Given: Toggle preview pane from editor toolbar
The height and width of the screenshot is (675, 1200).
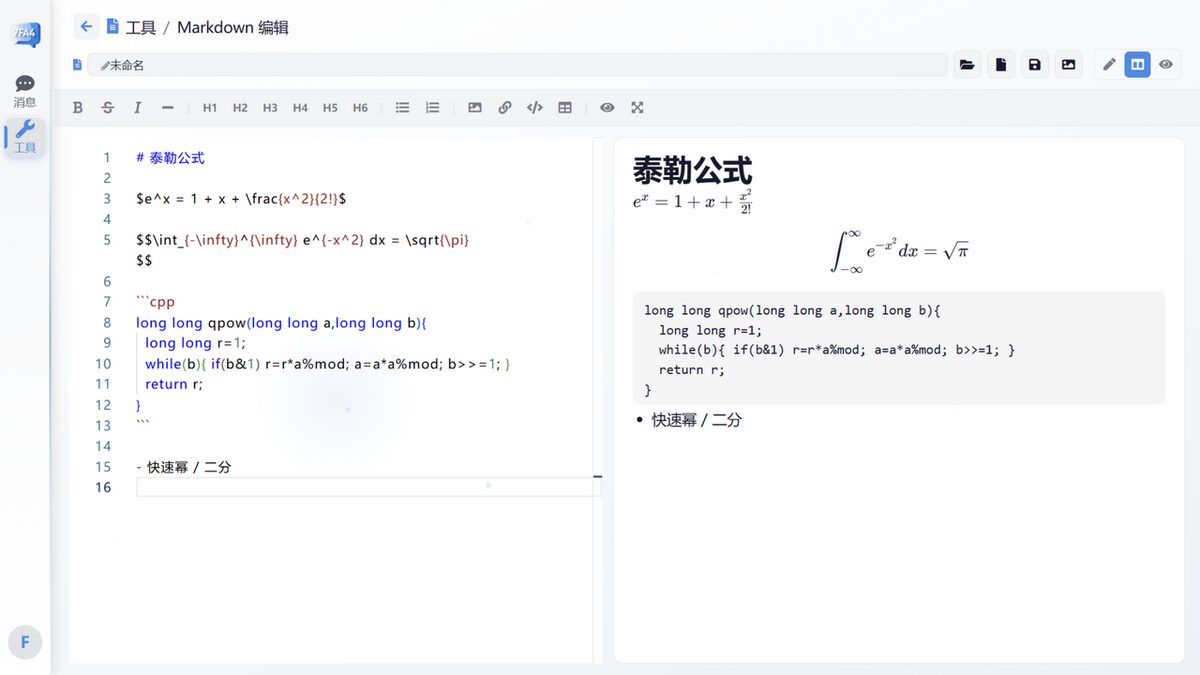Looking at the screenshot, I should click(607, 108).
